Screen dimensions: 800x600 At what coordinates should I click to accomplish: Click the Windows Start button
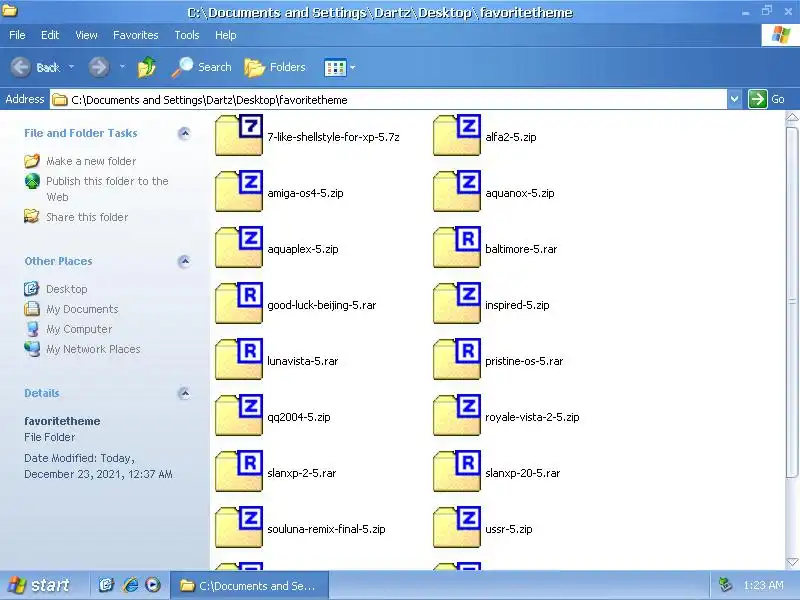[39, 585]
